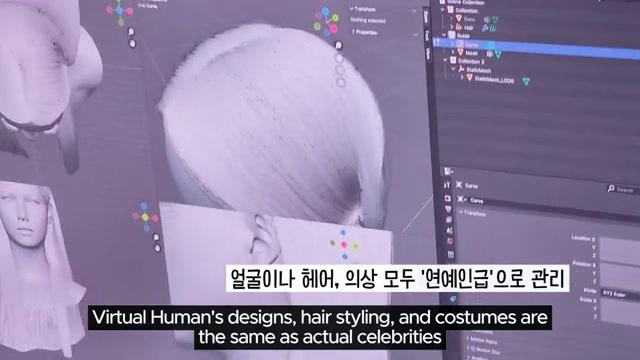Image resolution: width=640 pixels, height=360 pixels.
Task: Select the Scene Collection row
Action: pos(467,2)
